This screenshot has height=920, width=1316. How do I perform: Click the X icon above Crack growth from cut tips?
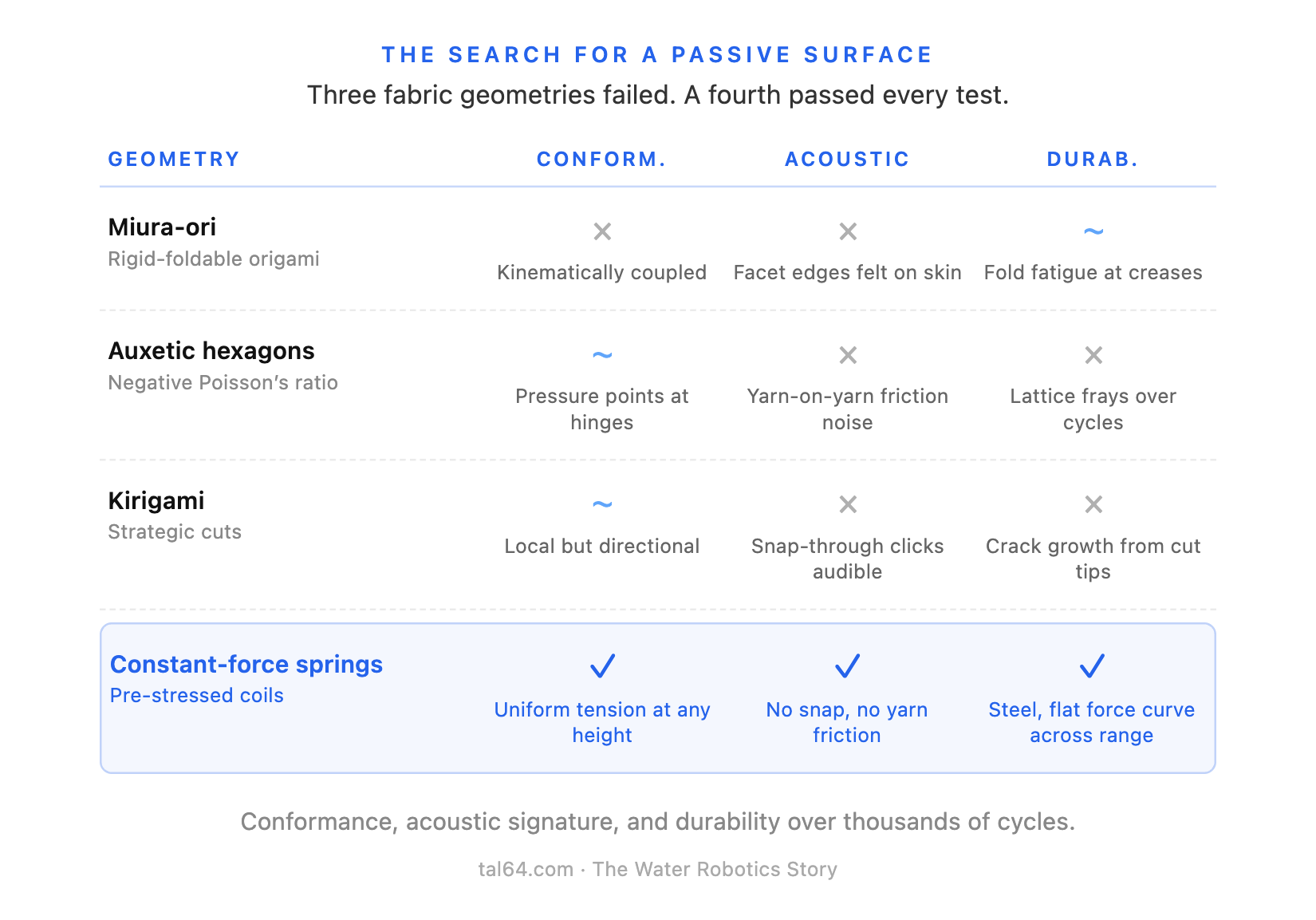click(x=1093, y=504)
